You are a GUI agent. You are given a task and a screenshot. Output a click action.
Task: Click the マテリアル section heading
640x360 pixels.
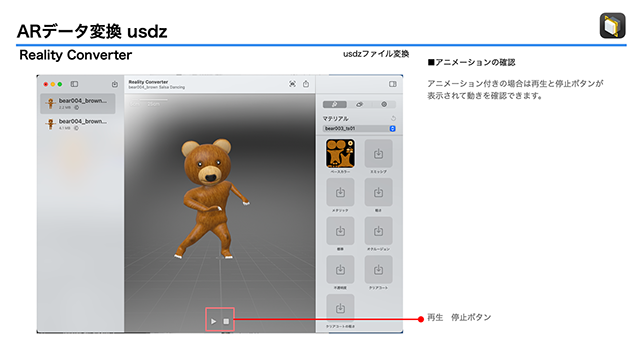(336, 118)
